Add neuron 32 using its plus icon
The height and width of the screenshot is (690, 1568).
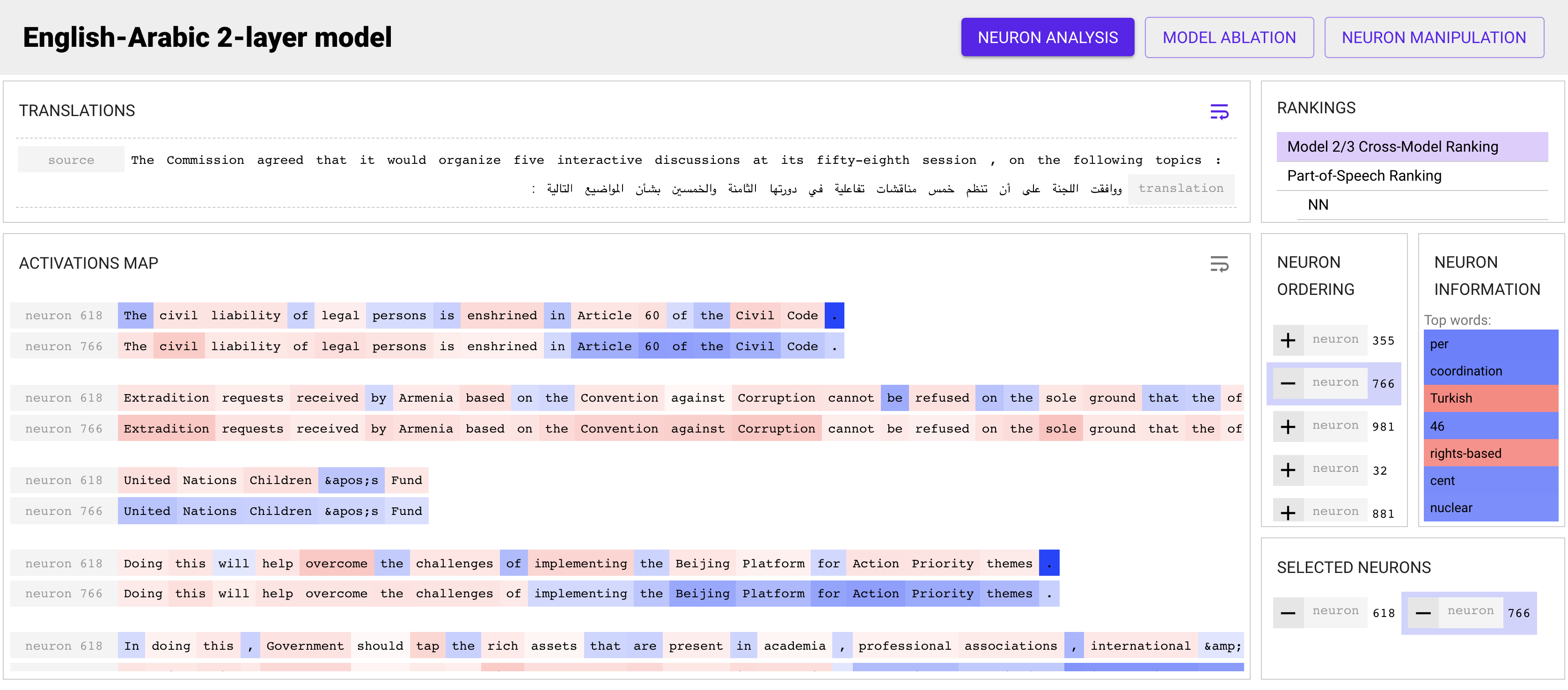click(1289, 470)
